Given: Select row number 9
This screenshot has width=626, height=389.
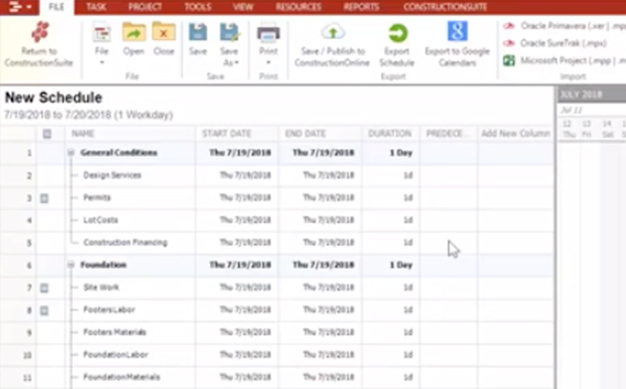Looking at the screenshot, I should pyautogui.click(x=29, y=332).
